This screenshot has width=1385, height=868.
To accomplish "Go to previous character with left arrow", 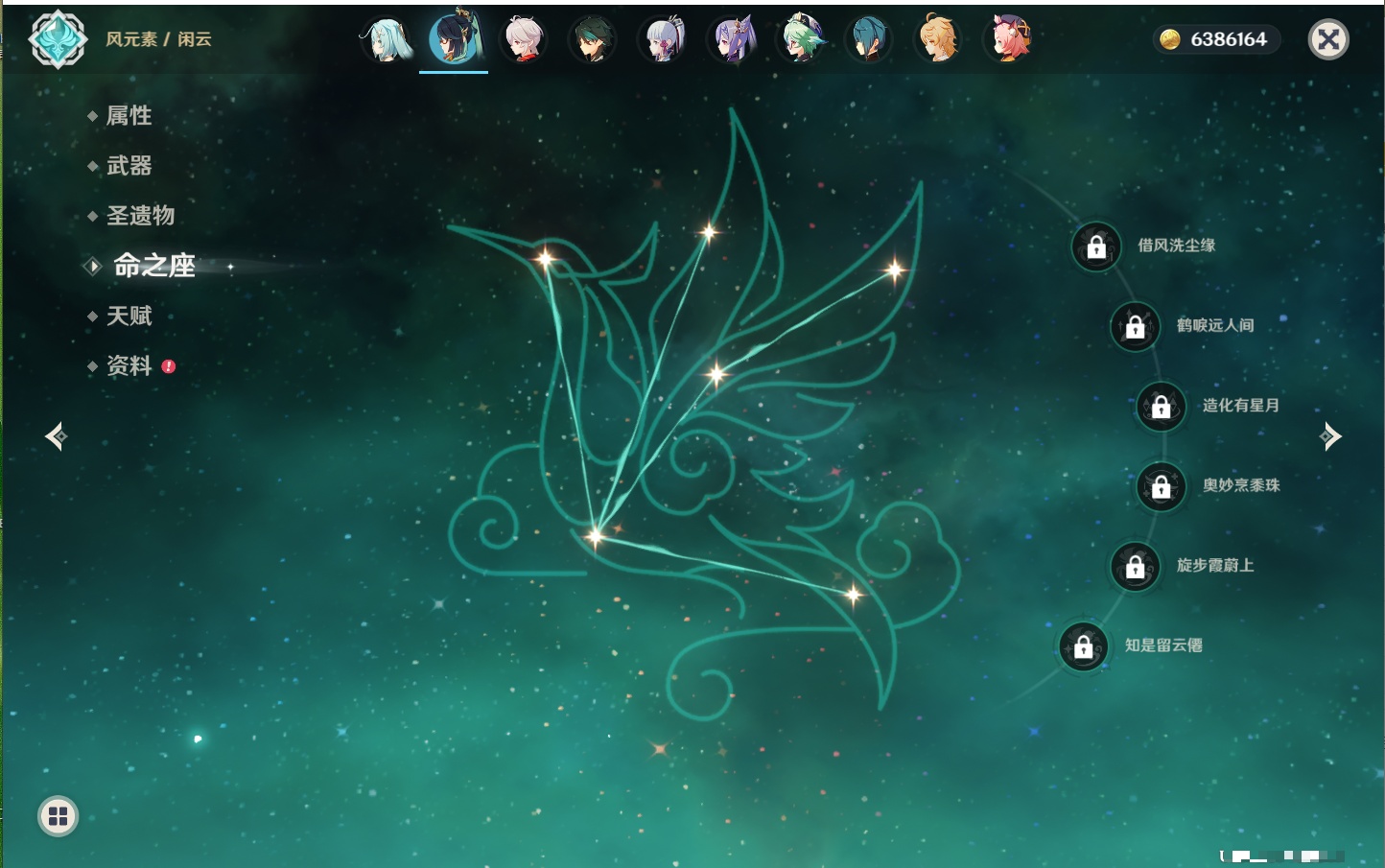I will [56, 436].
